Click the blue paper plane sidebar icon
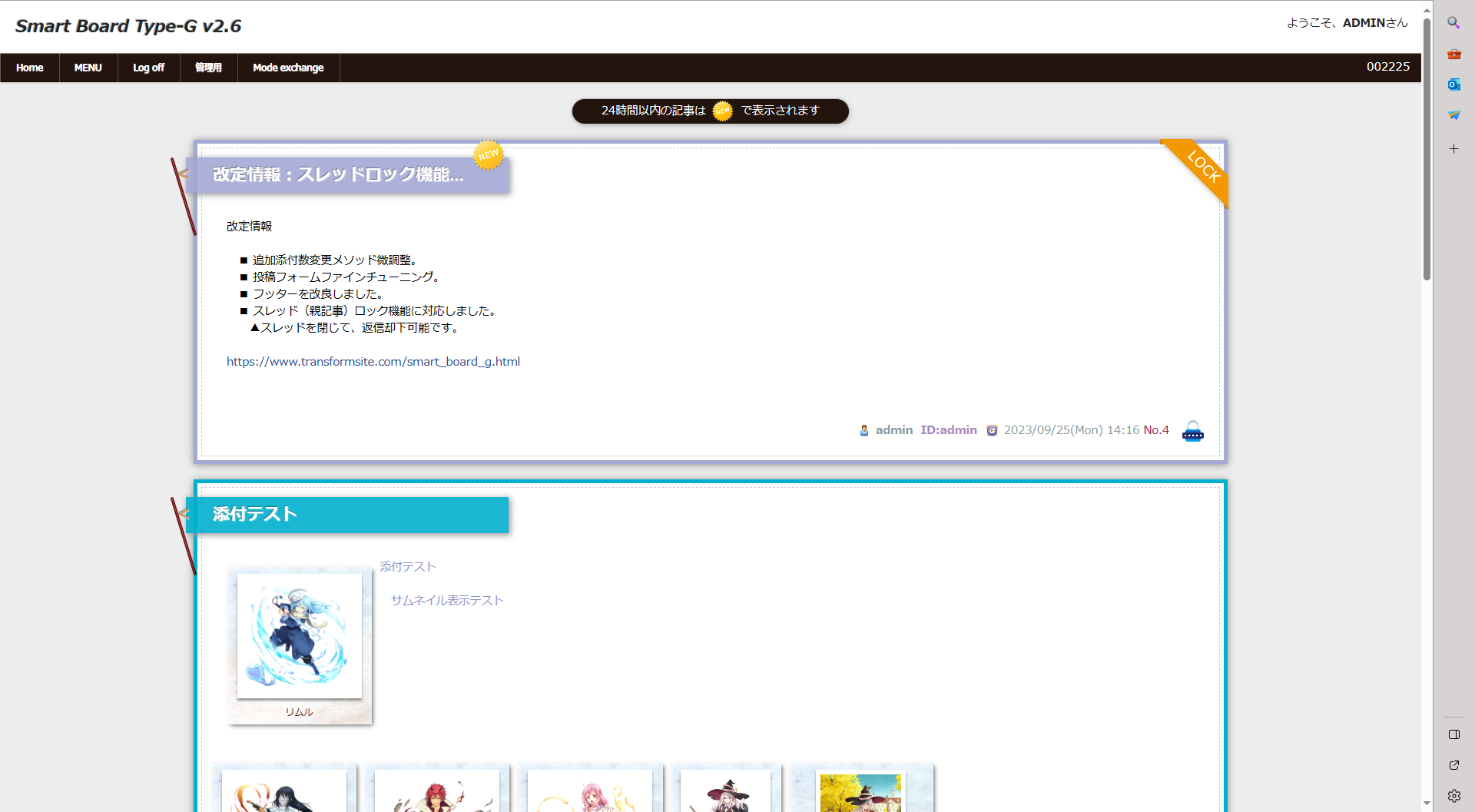 click(1453, 115)
